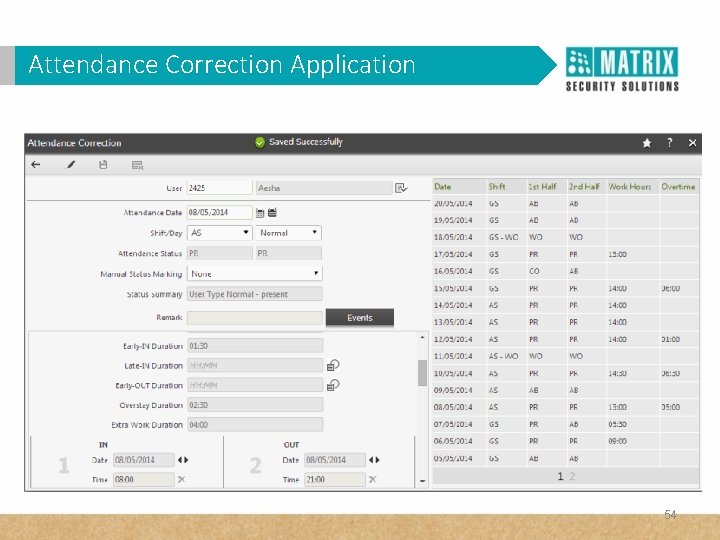Viewport: 720px width, 540px height.
Task: Select the 16/05/2014 row
Action: pyautogui.click(x=566, y=271)
